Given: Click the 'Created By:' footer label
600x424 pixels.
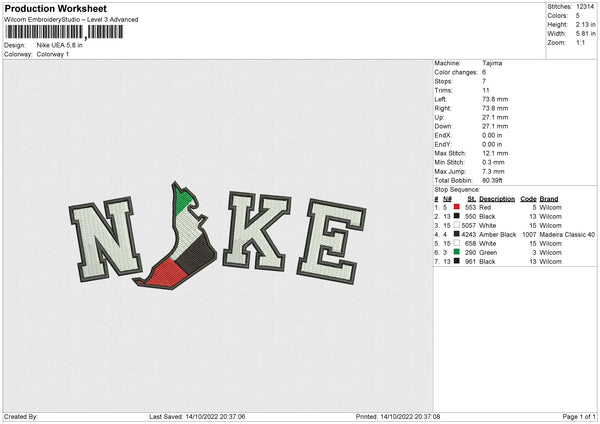Looking at the screenshot, I should 21,416.
